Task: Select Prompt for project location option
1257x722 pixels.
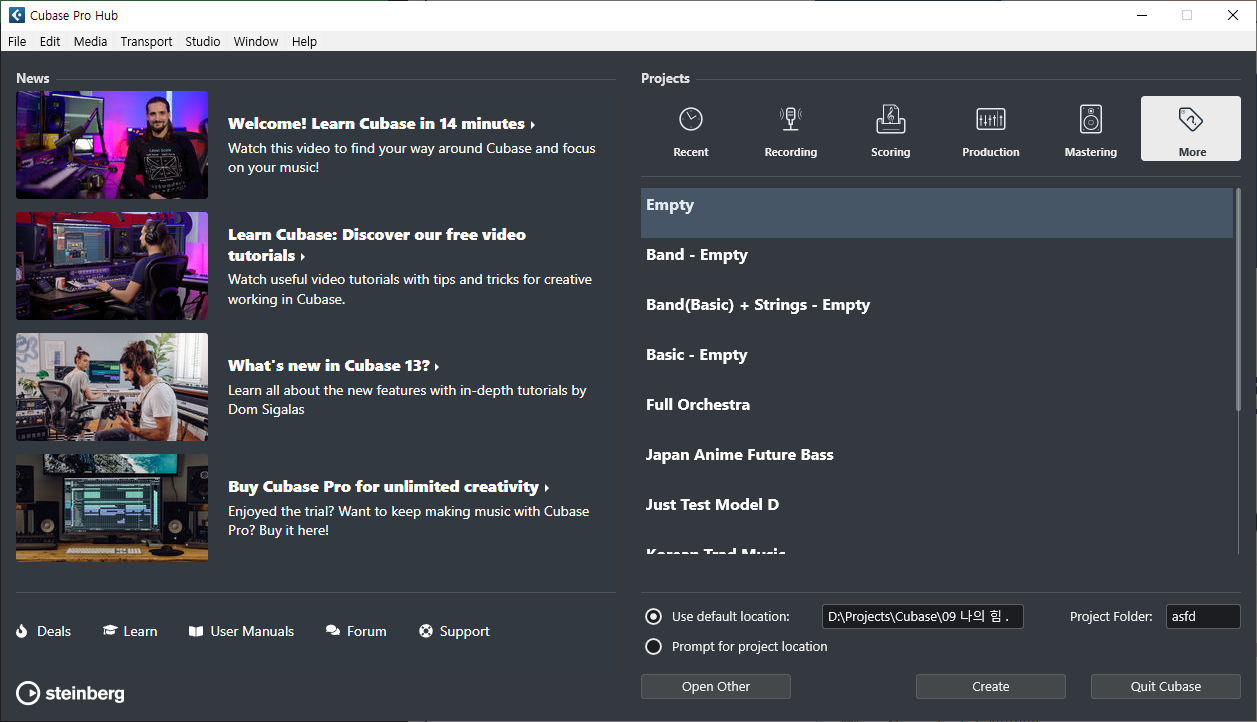Action: pos(654,646)
